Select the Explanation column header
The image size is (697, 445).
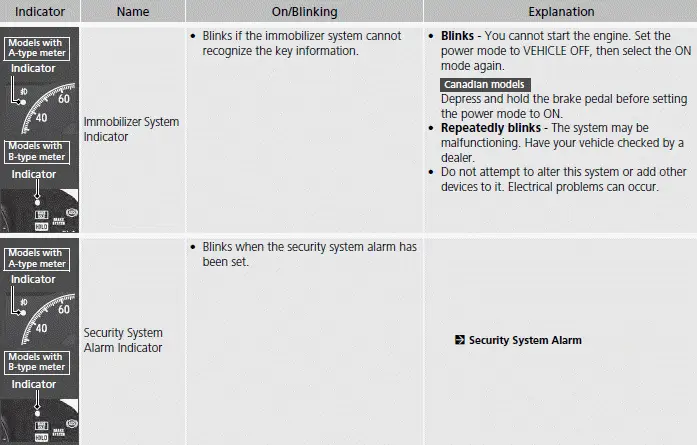(x=561, y=11)
